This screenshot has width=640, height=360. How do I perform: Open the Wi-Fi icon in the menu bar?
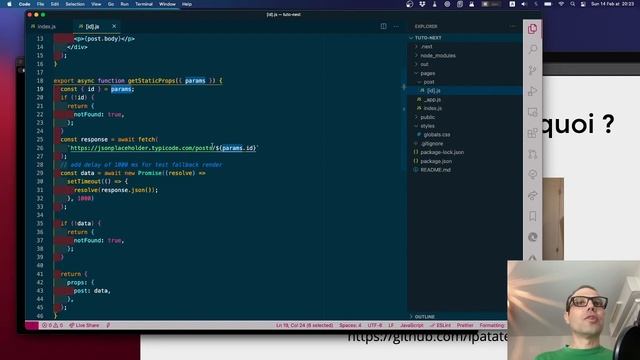[561, 4]
